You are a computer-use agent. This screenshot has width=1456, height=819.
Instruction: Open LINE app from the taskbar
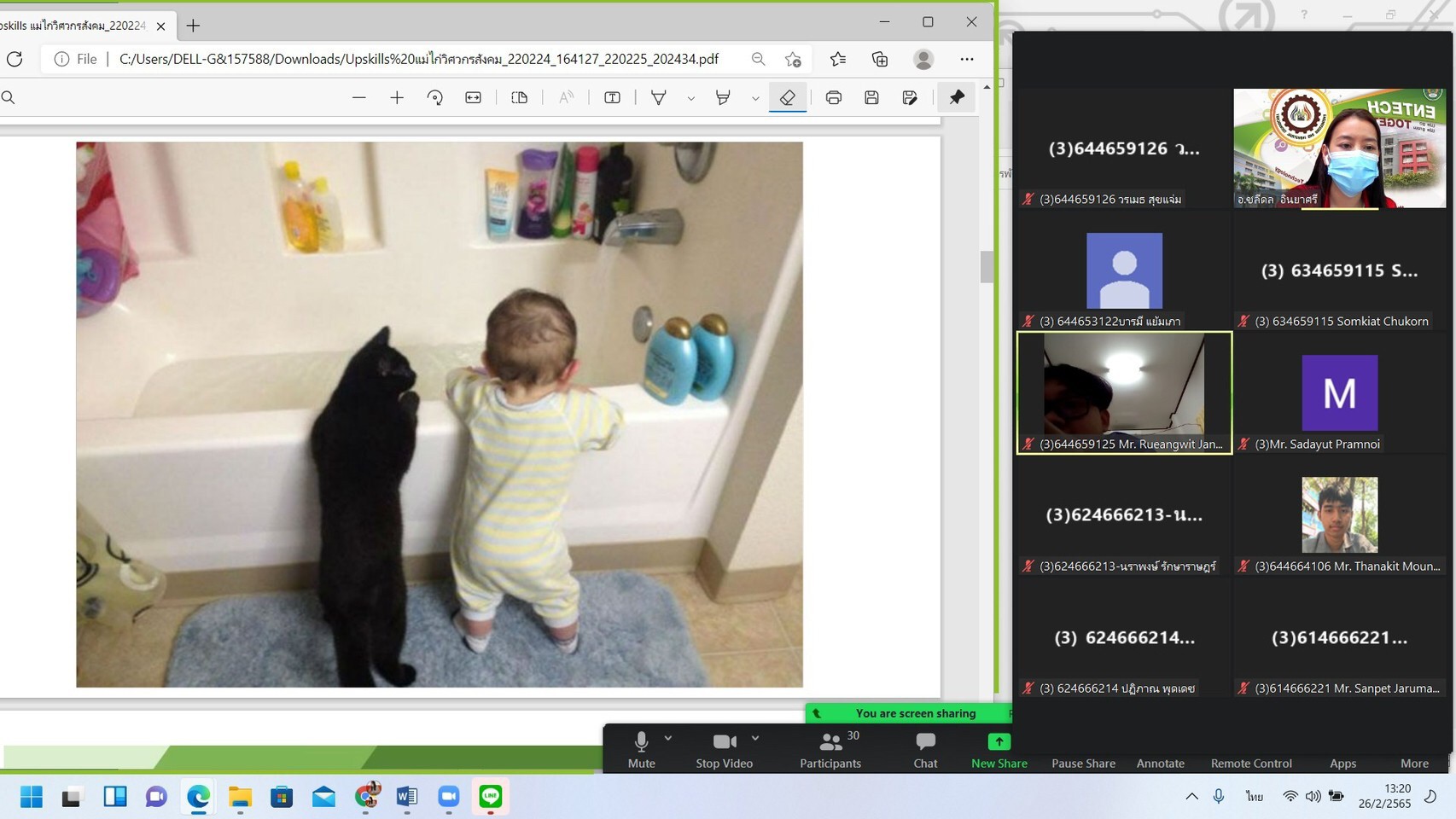click(491, 797)
